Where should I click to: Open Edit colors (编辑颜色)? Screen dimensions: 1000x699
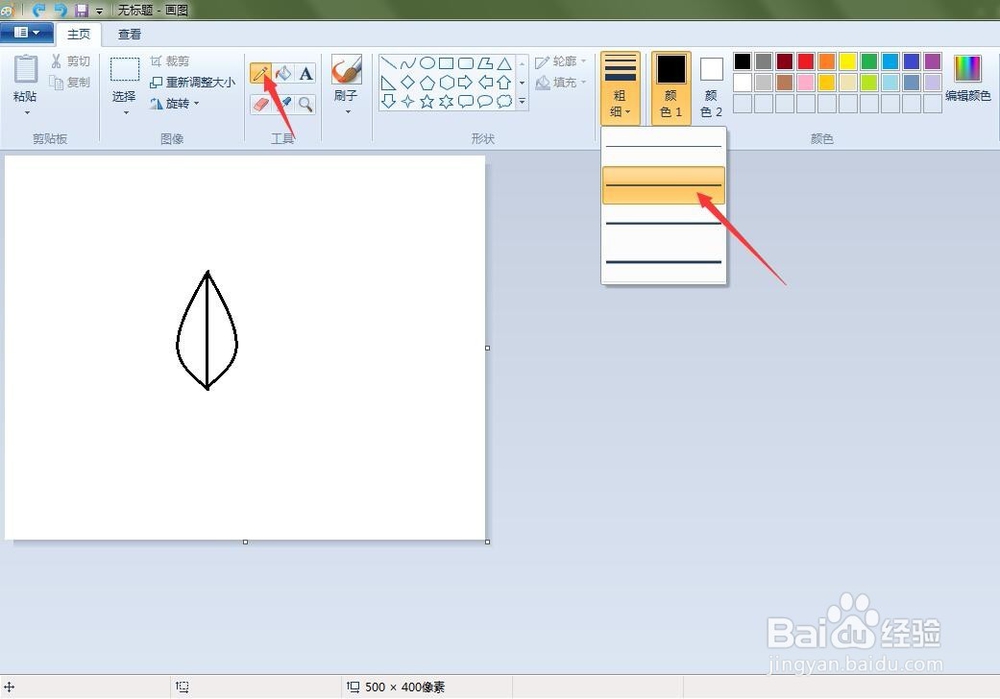[x=967, y=78]
